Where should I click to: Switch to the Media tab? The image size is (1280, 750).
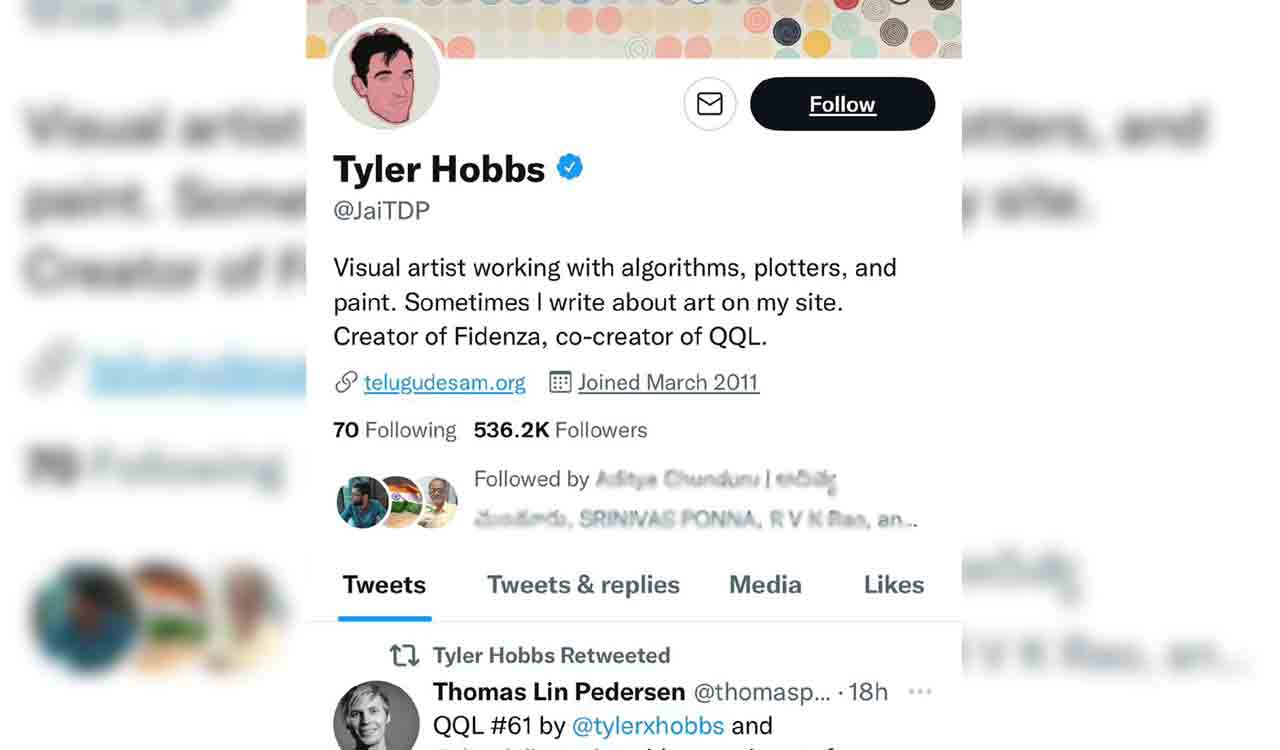764,585
